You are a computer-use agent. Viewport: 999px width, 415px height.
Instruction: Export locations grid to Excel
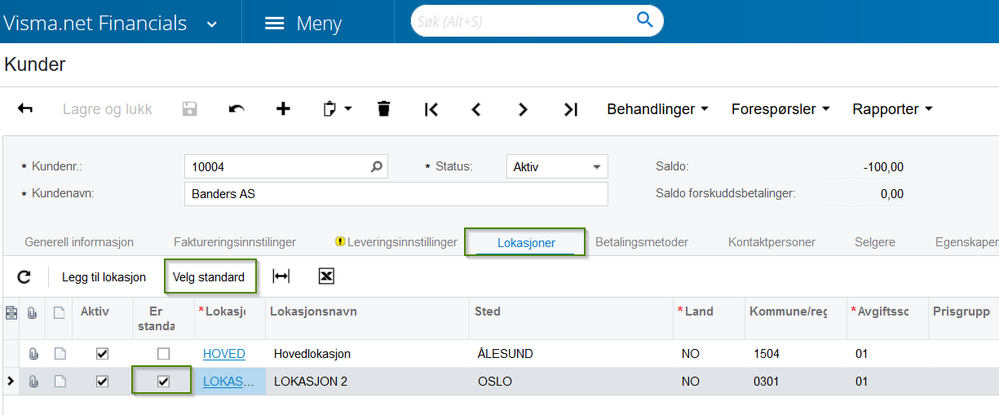326,277
